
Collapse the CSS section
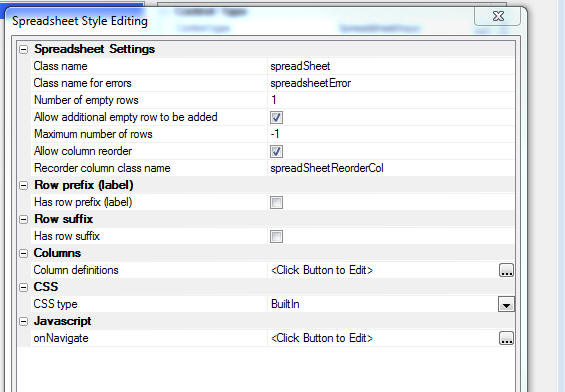point(23,288)
